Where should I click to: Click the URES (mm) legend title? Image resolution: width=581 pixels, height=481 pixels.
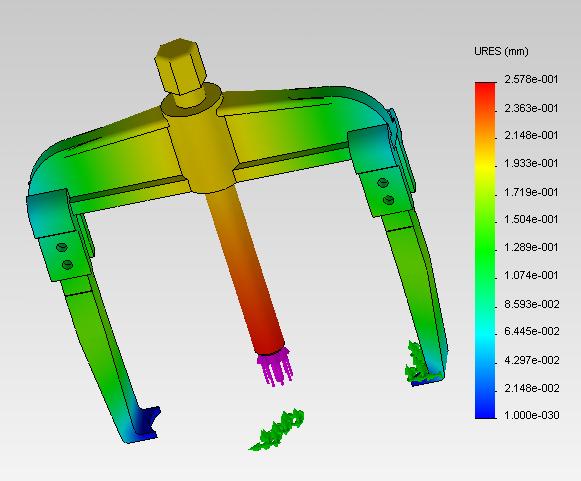(x=501, y=51)
